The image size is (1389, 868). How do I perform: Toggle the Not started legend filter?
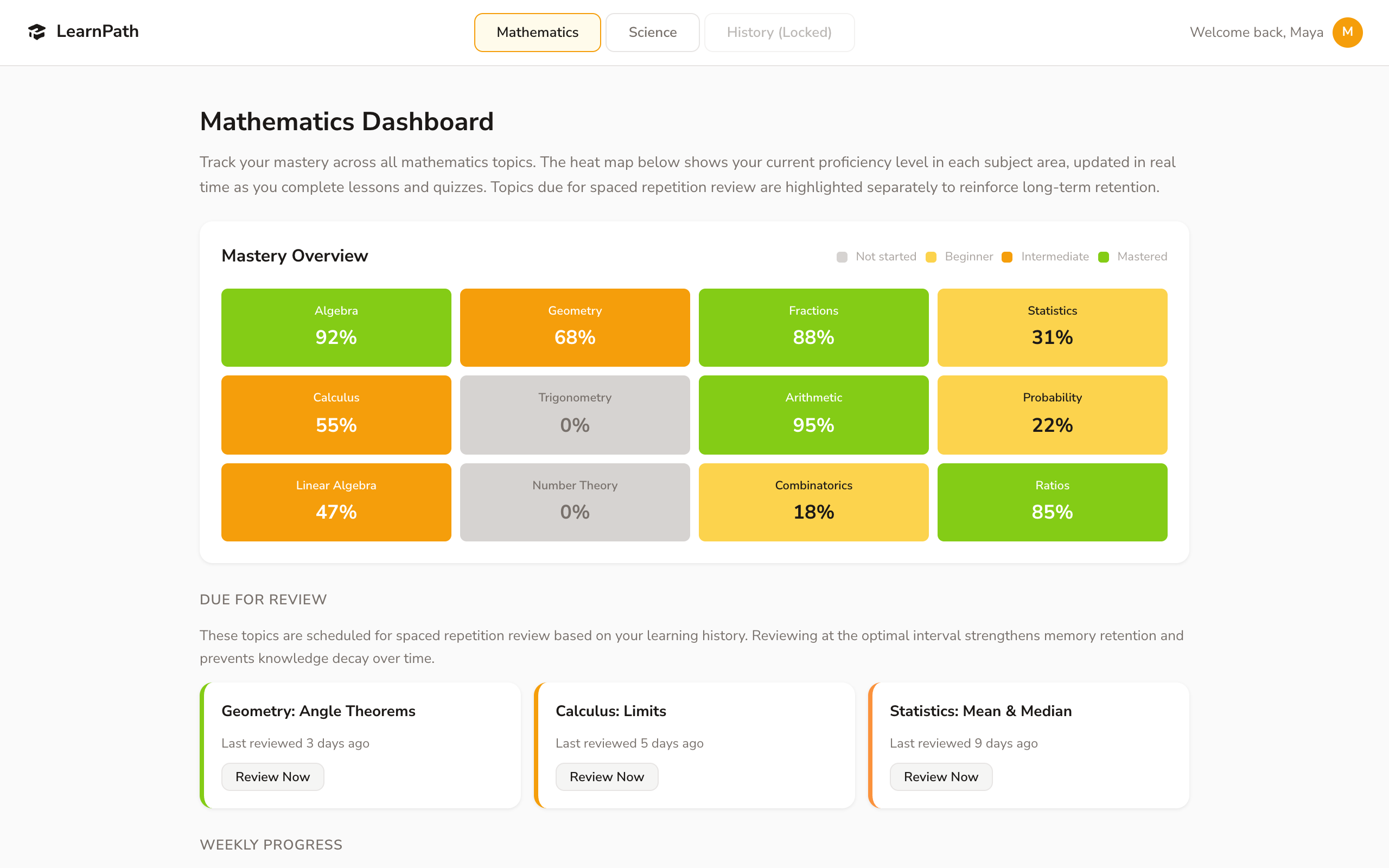click(x=842, y=257)
